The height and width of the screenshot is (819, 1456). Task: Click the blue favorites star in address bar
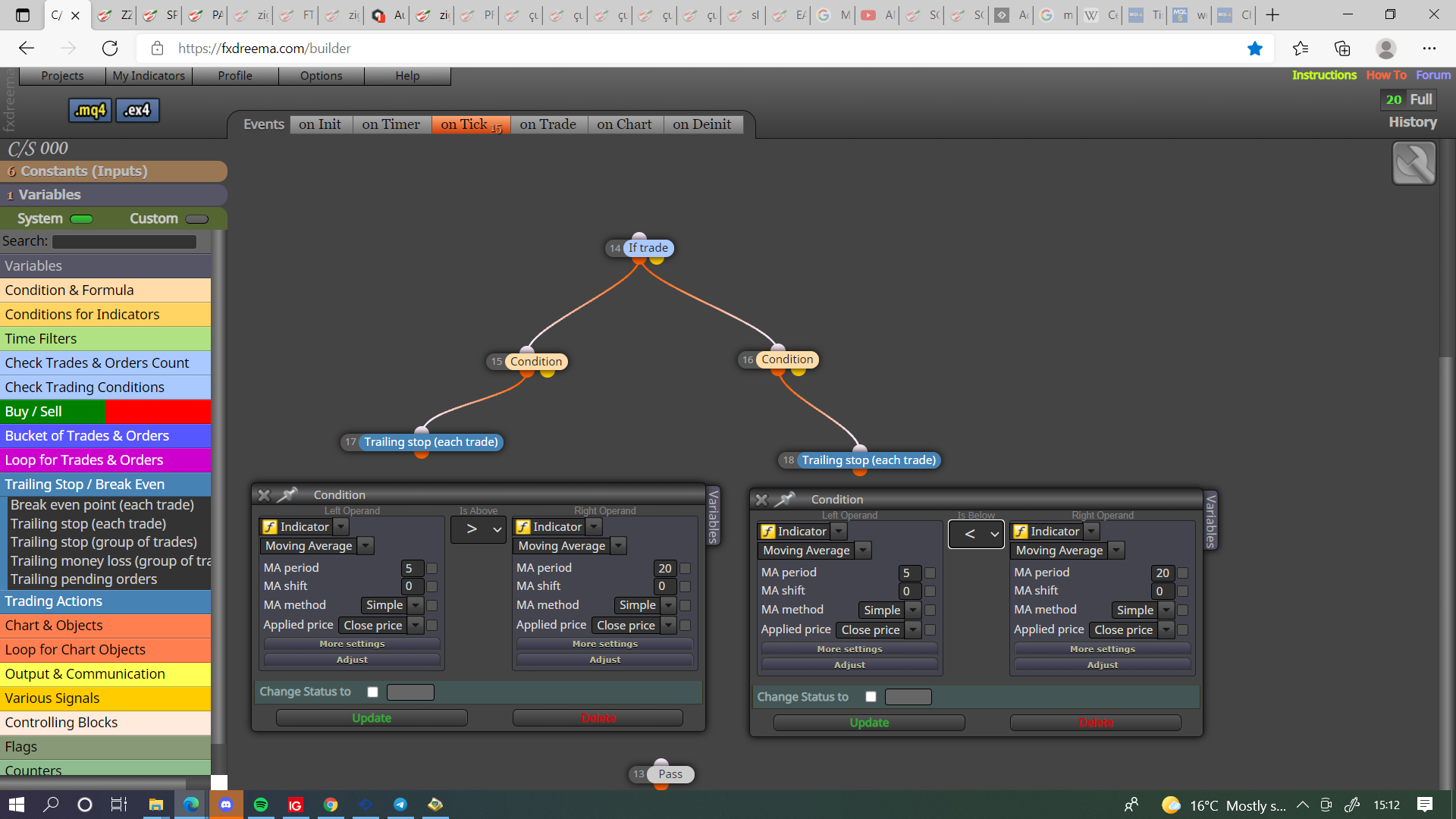click(1255, 49)
